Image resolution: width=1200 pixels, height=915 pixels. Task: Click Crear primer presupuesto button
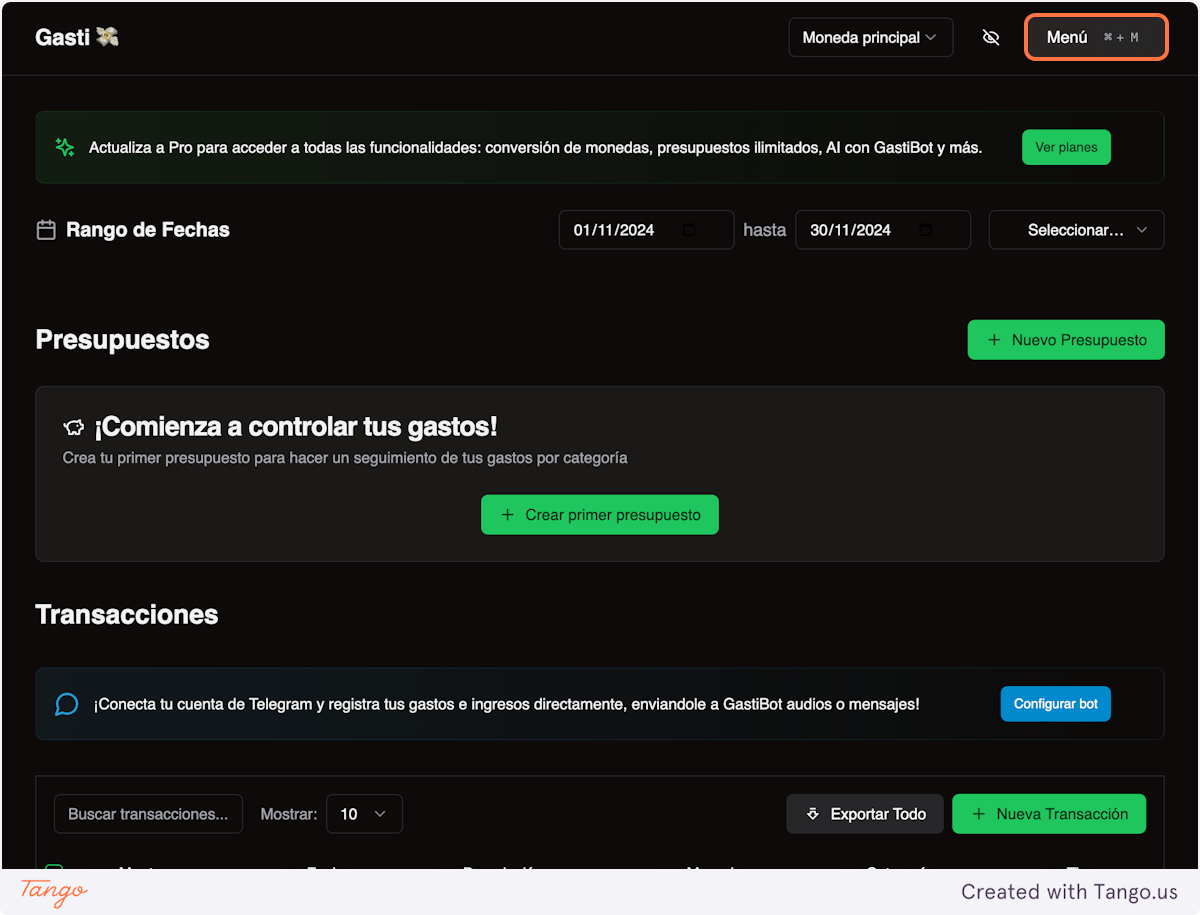coord(600,515)
